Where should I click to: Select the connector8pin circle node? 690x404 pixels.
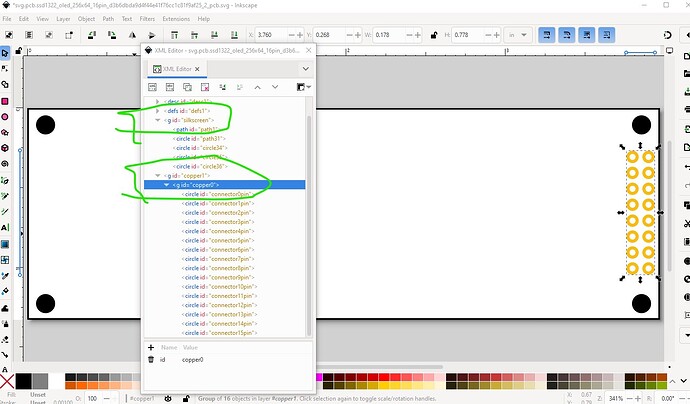pos(218,268)
